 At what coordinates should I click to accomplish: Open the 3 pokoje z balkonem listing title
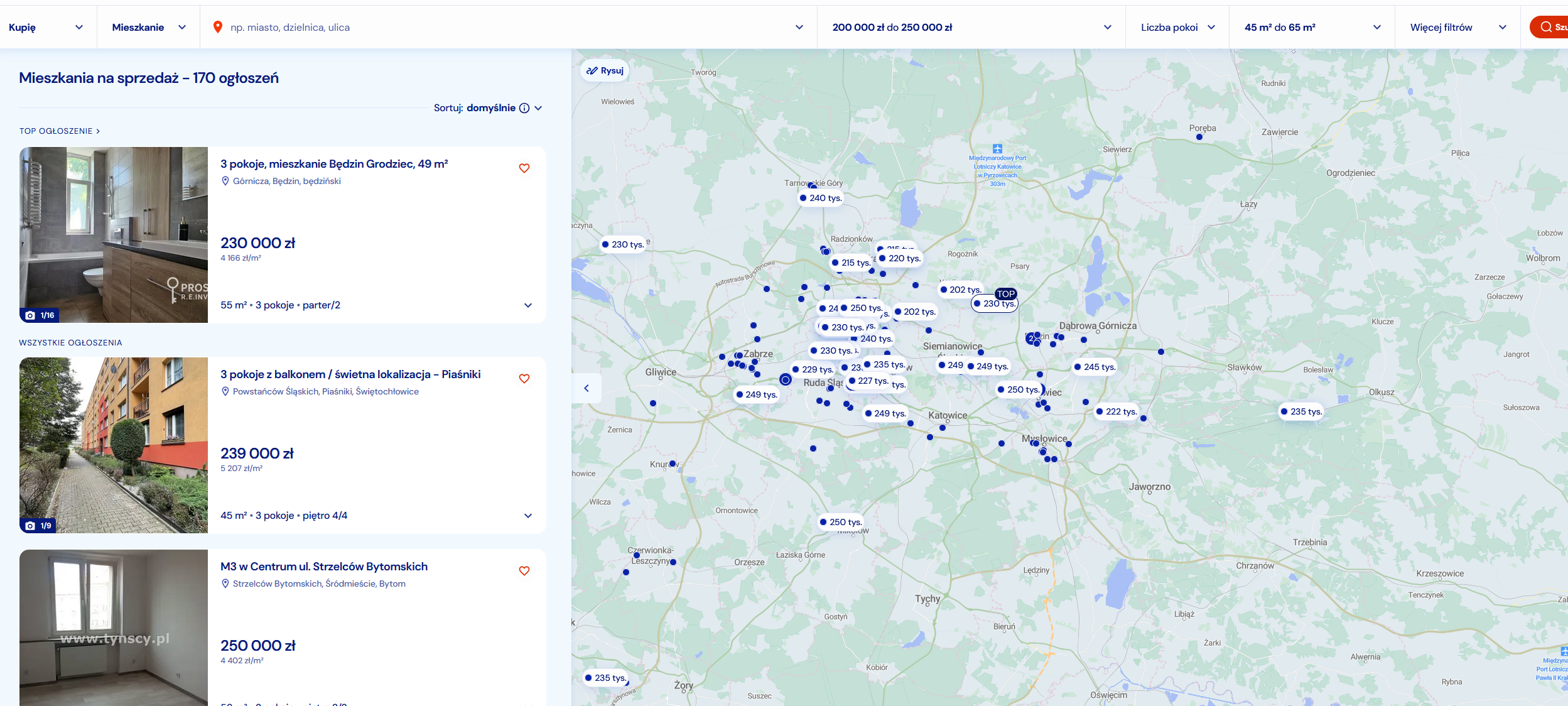pos(350,374)
